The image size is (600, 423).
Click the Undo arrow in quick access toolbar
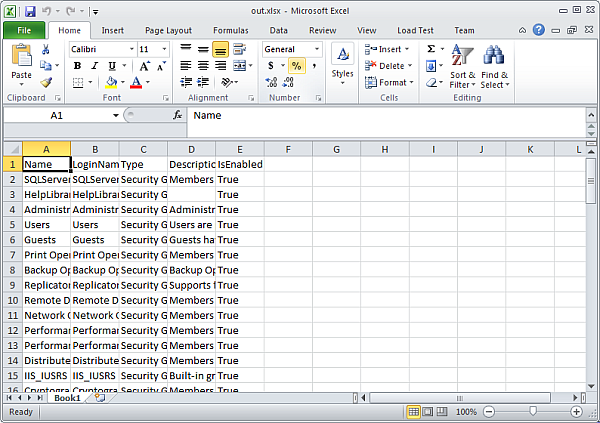point(47,11)
